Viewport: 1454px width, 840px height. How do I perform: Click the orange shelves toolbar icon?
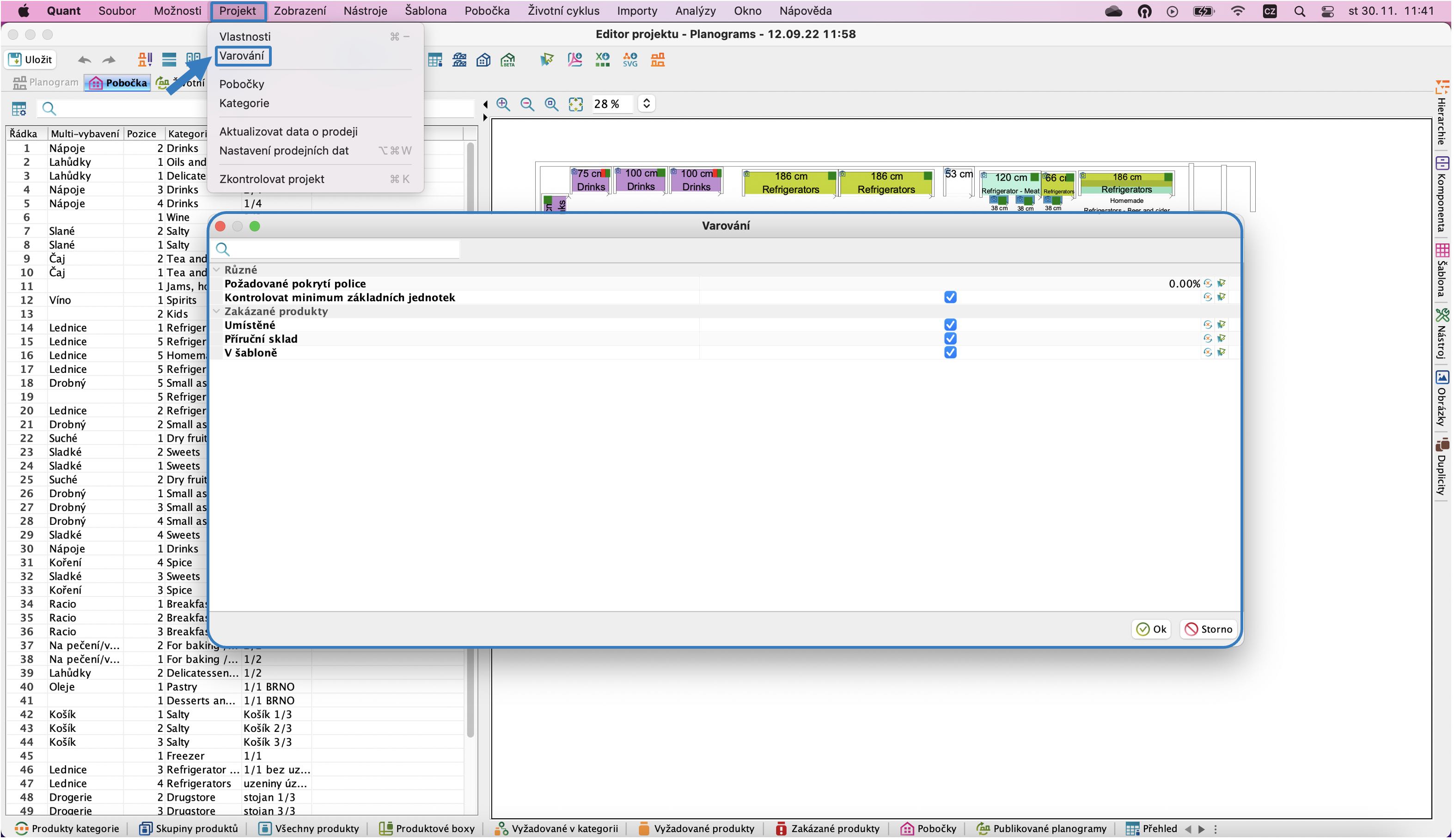(658, 60)
